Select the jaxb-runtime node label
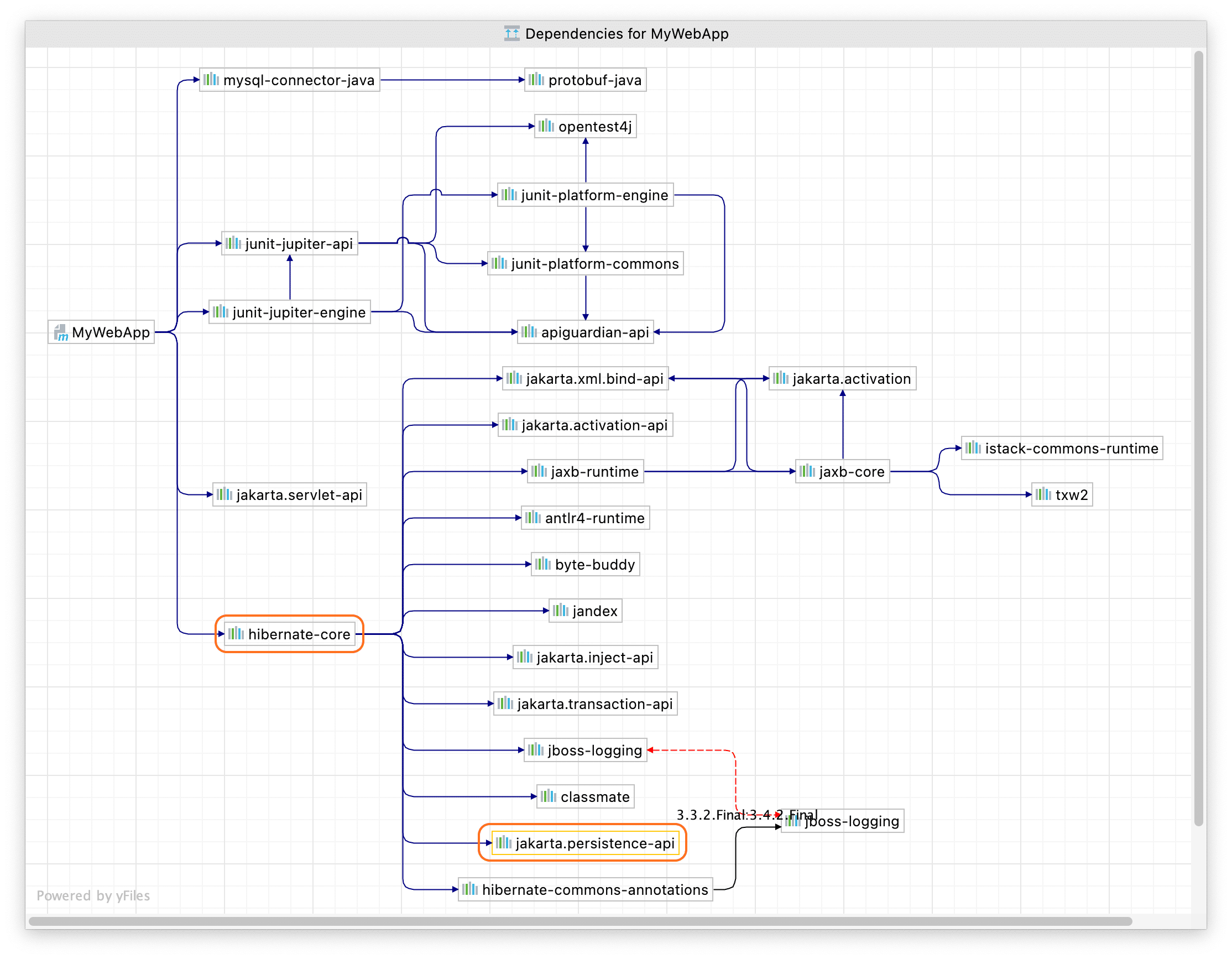This screenshot has width=1232, height=959. coord(595,472)
